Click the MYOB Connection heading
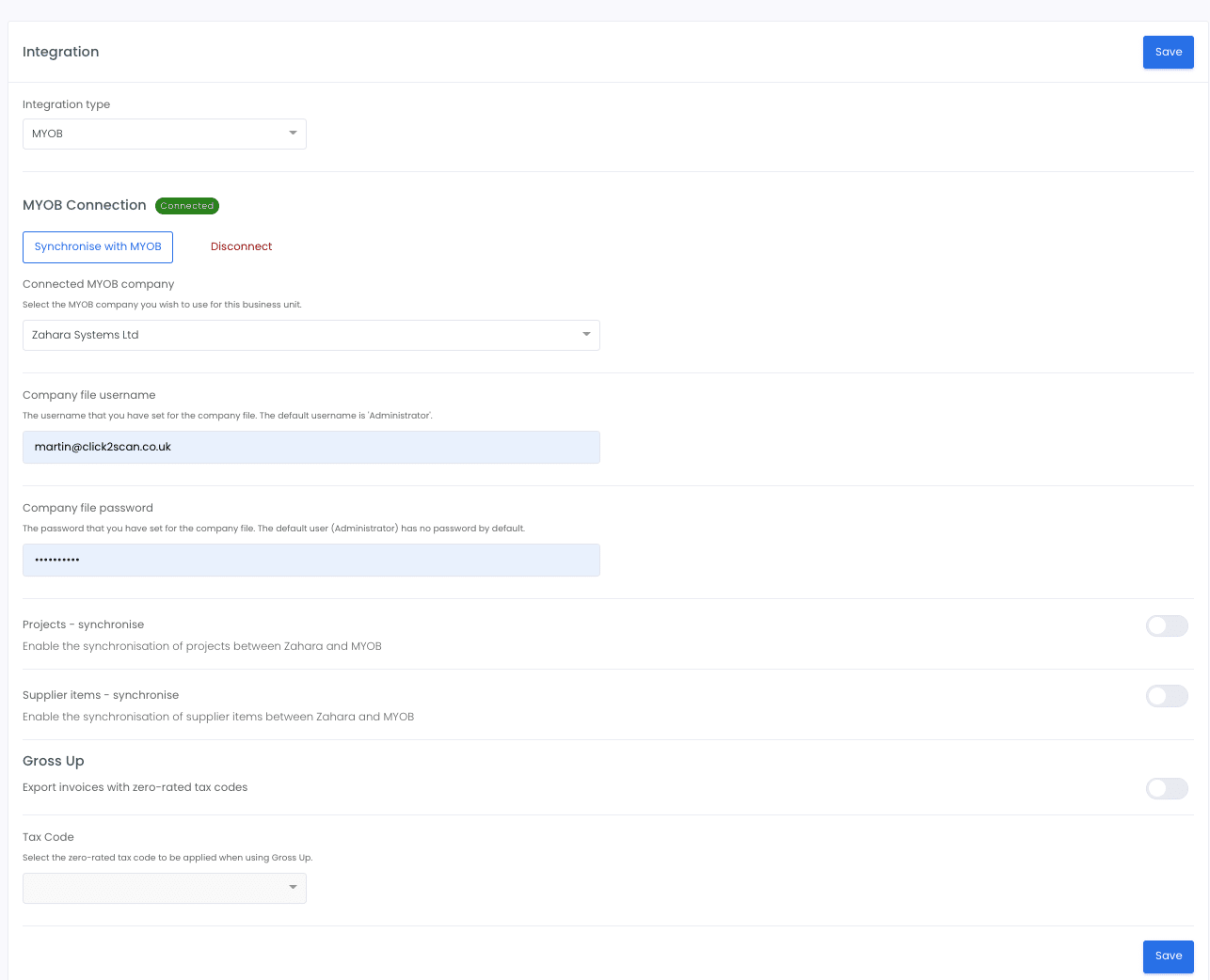1210x980 pixels. tap(85, 205)
